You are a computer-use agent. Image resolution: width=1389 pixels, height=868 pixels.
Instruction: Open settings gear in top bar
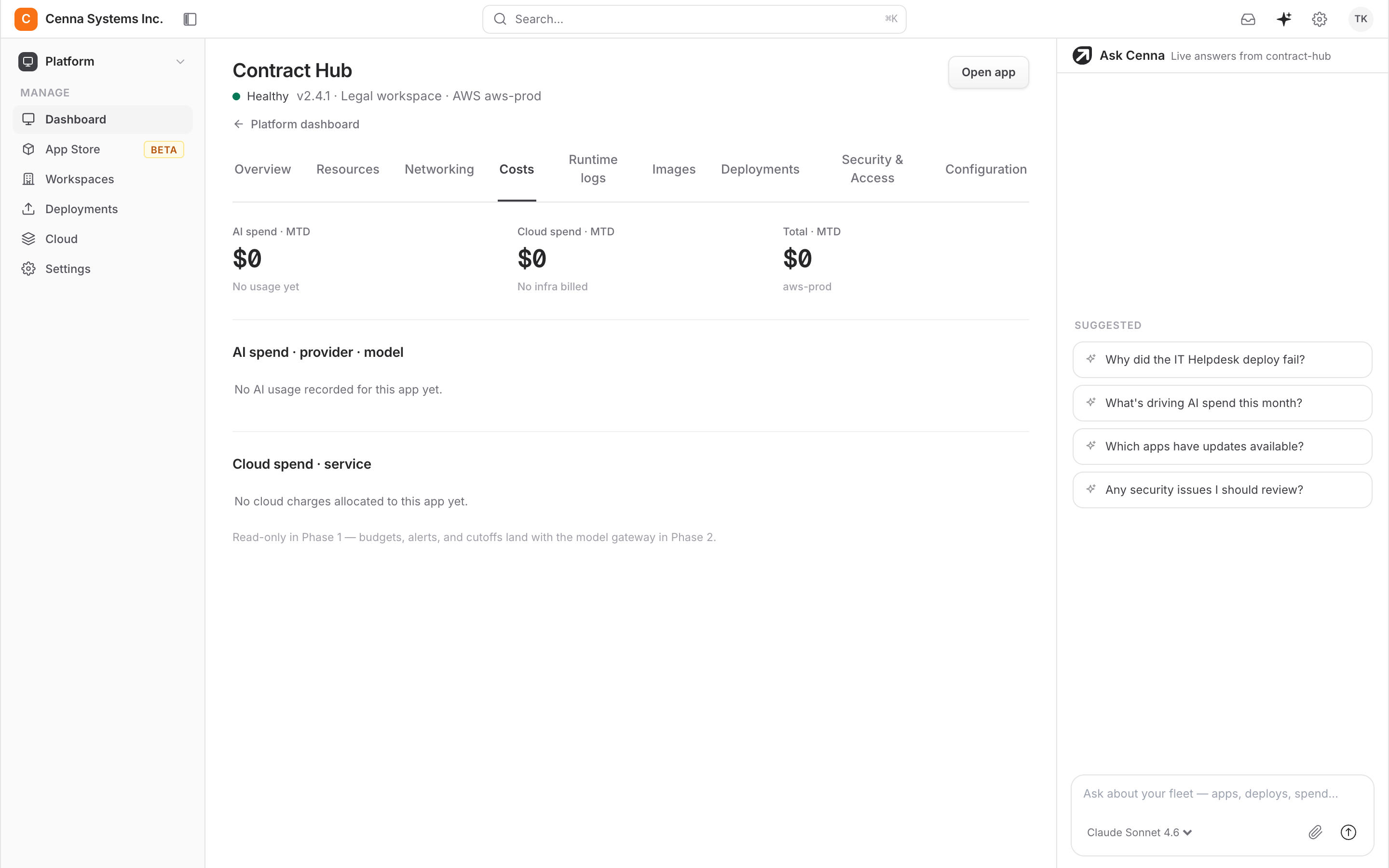(x=1320, y=19)
